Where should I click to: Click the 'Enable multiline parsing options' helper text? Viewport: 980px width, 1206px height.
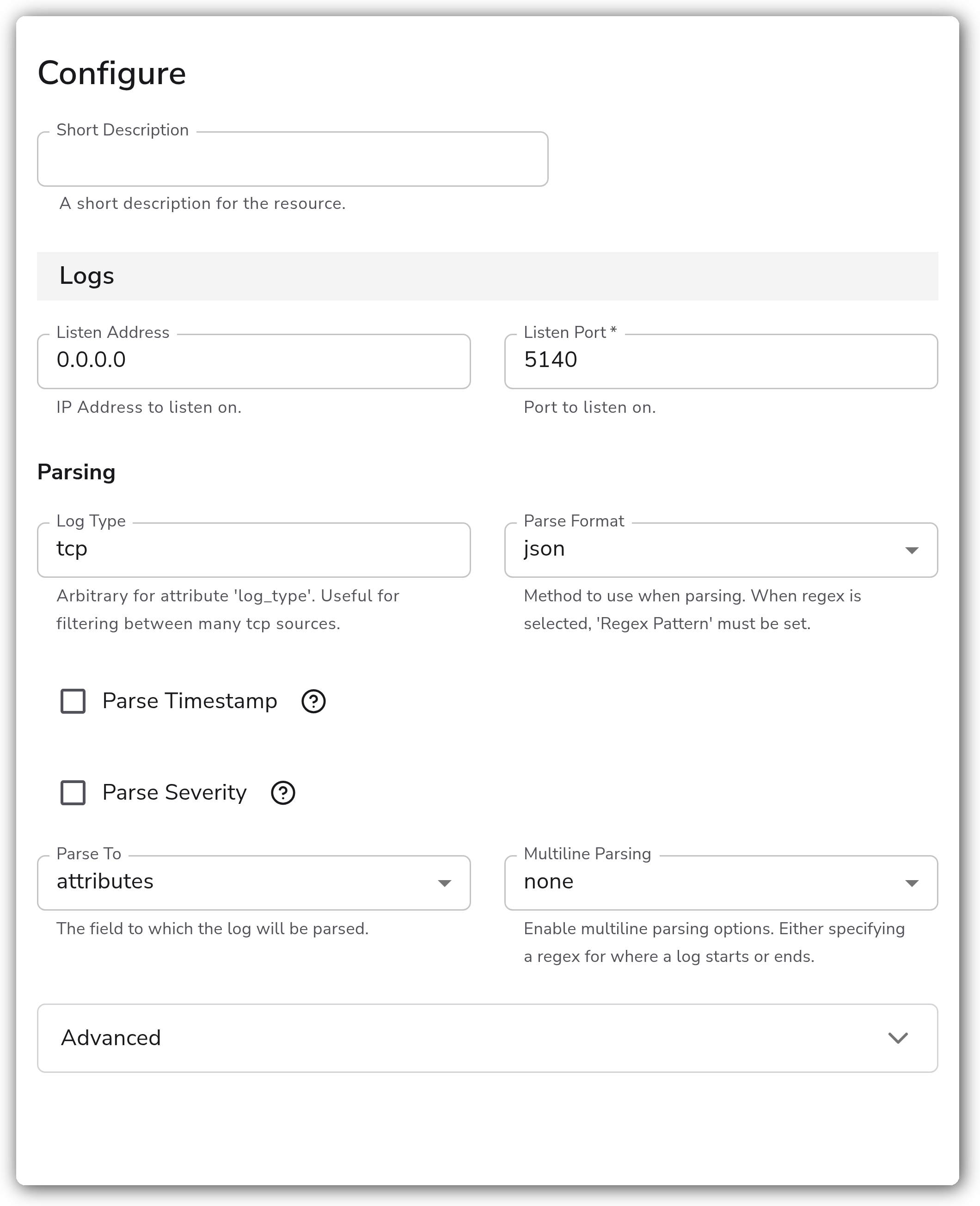[714, 943]
